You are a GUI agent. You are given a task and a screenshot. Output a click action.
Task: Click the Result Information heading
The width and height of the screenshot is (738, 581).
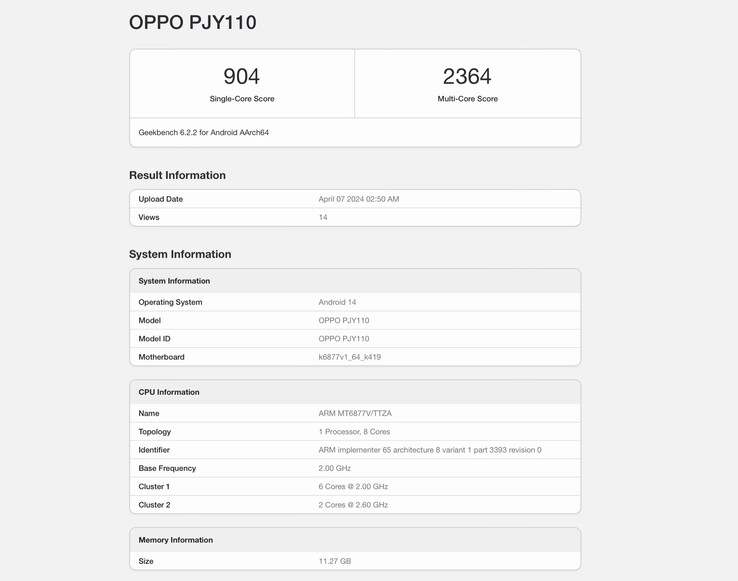tap(177, 175)
